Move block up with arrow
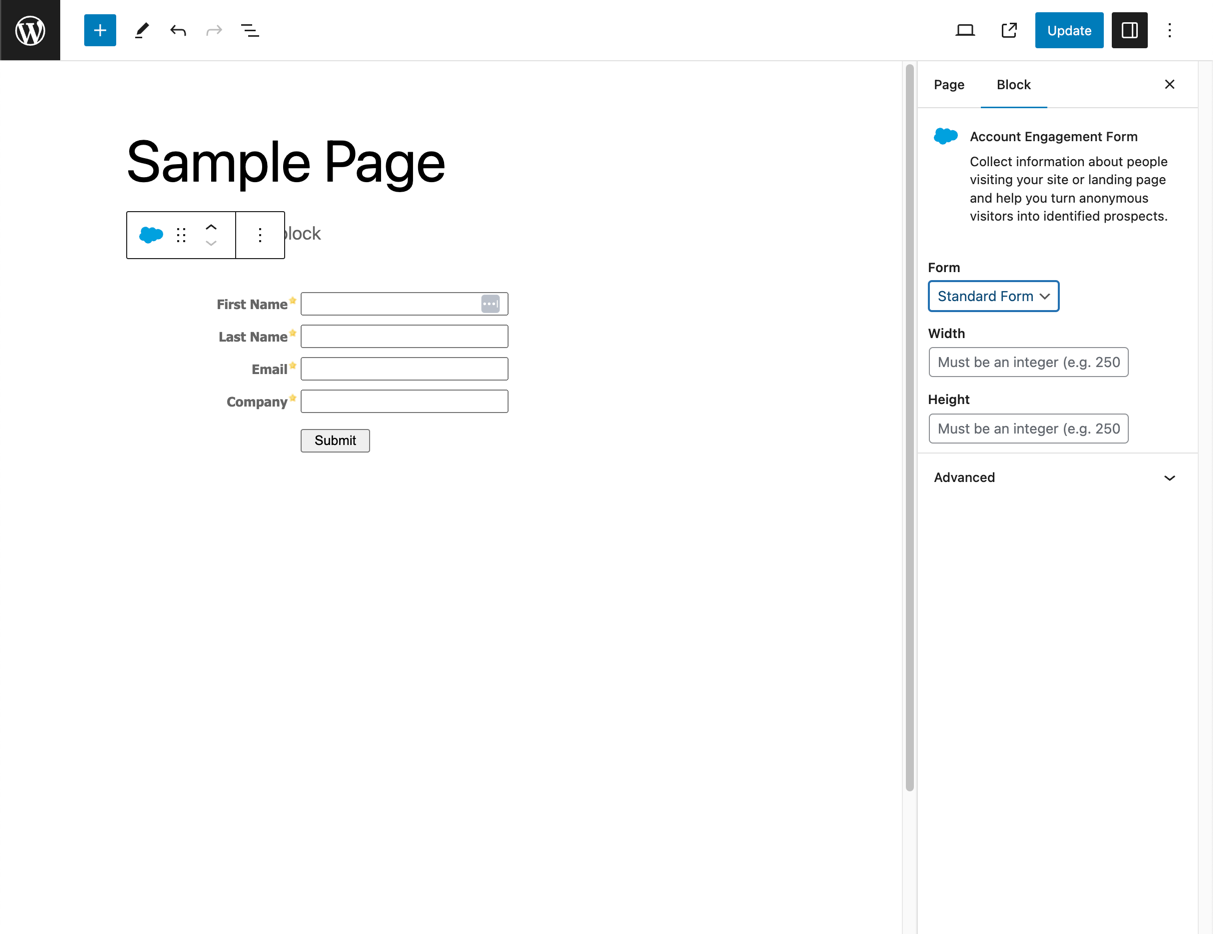This screenshot has height=934, width=1213. pyautogui.click(x=211, y=227)
